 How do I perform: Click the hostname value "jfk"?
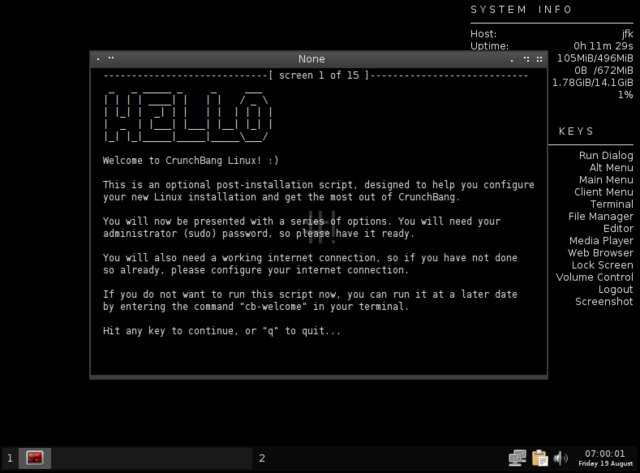627,34
